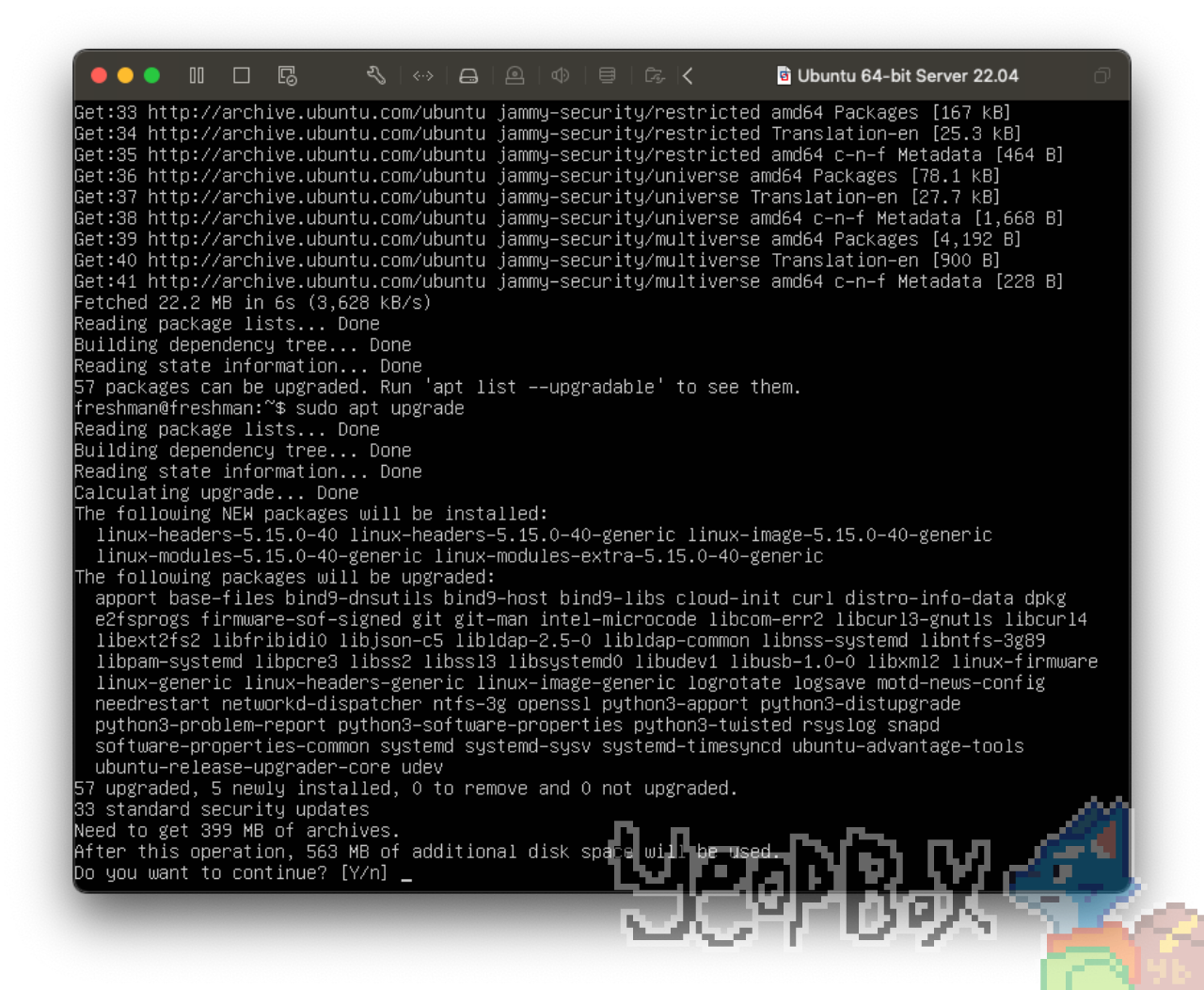Select the Ubuntu 64-bit Server 22.04 title
Screen dimensions: 1204x990
[908, 75]
